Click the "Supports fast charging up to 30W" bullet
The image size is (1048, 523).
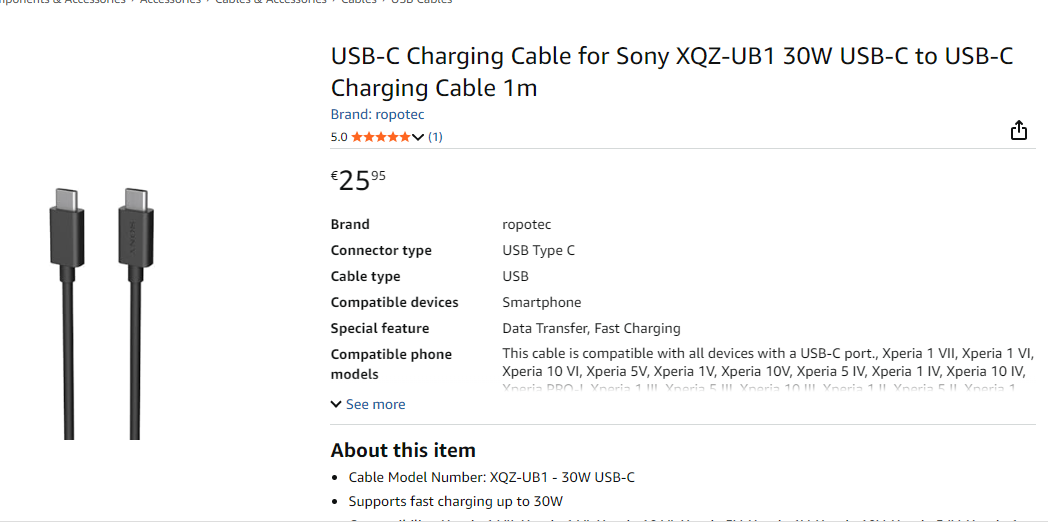[x=455, y=502]
